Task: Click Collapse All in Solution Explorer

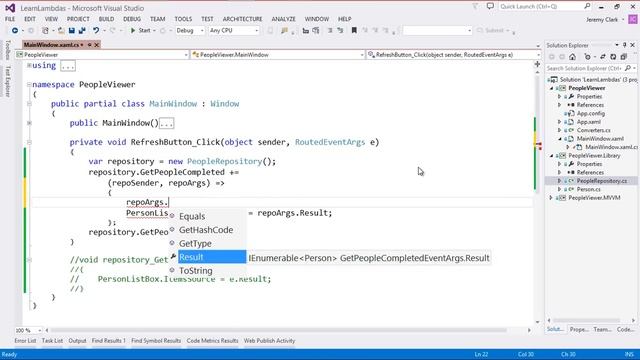Action: pyautogui.click(x=623, y=57)
